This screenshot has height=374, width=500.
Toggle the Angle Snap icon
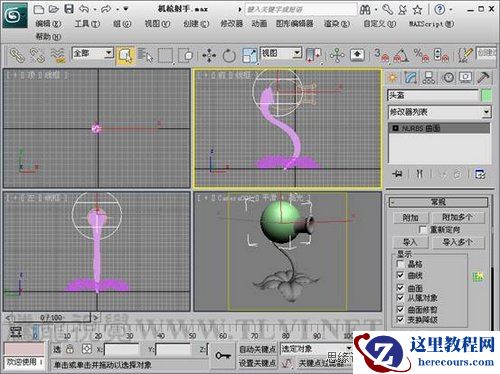(401, 55)
